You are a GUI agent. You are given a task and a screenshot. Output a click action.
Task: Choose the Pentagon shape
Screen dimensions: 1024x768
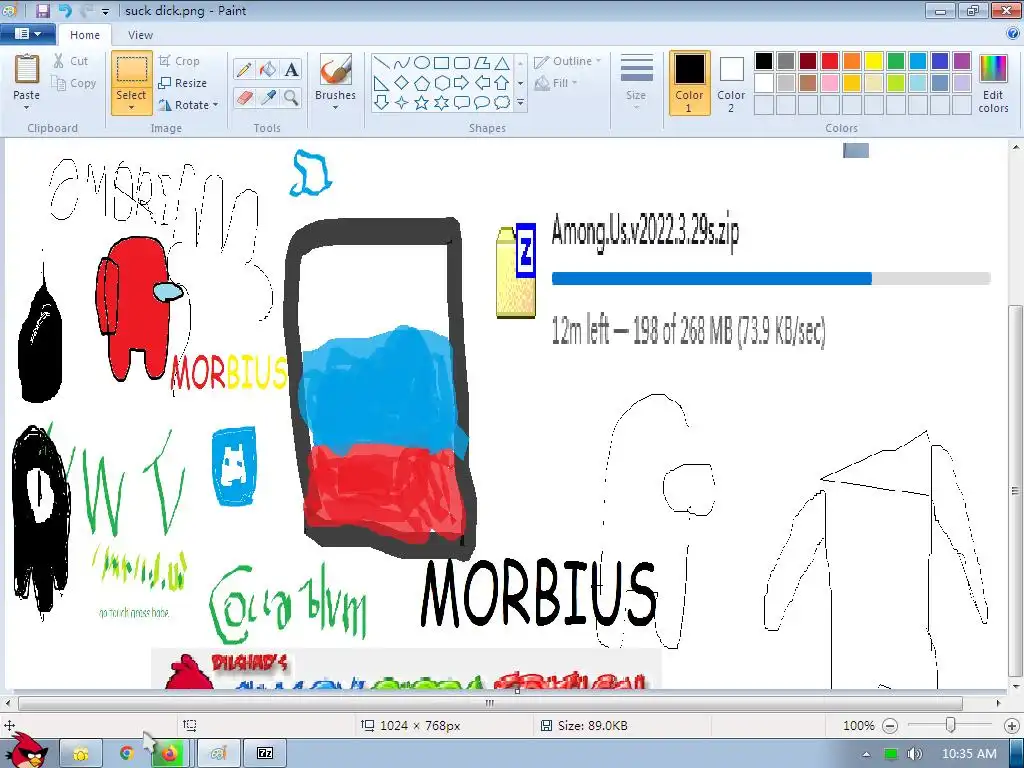[x=422, y=83]
